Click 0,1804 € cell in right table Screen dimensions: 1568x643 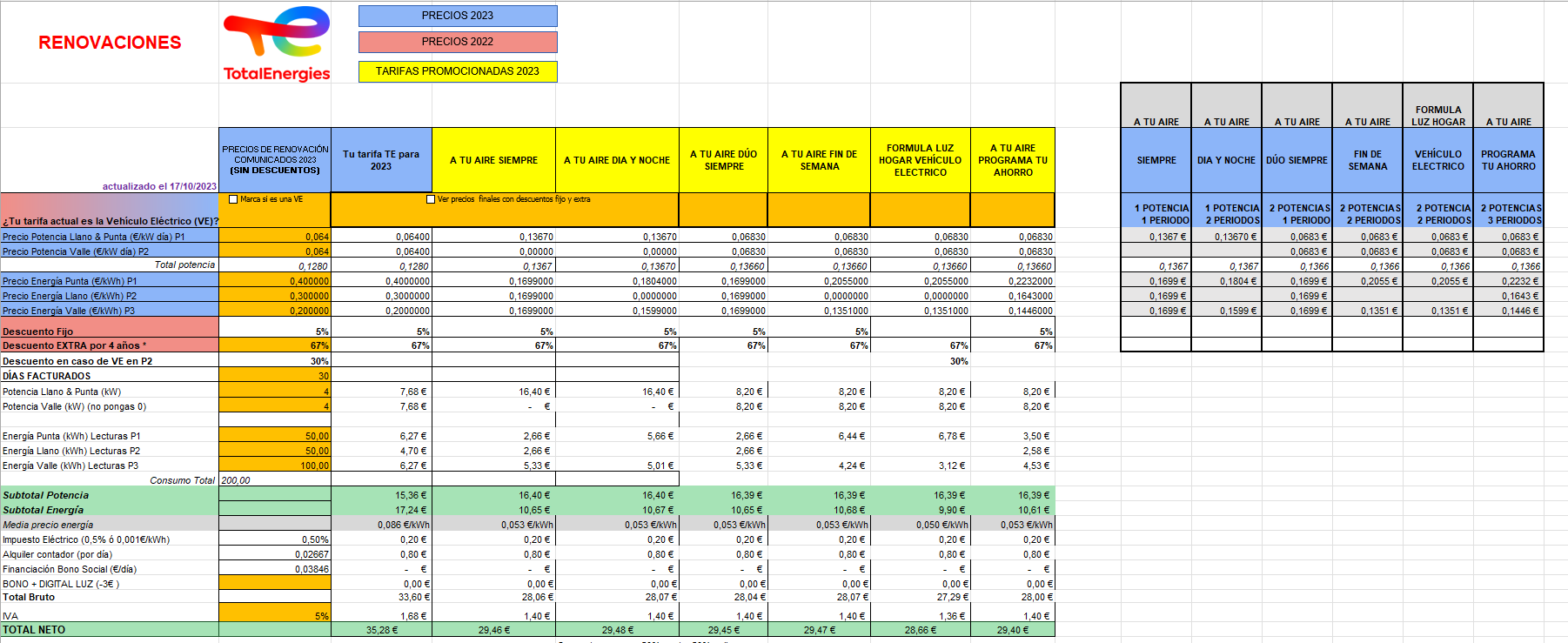[1226, 281]
